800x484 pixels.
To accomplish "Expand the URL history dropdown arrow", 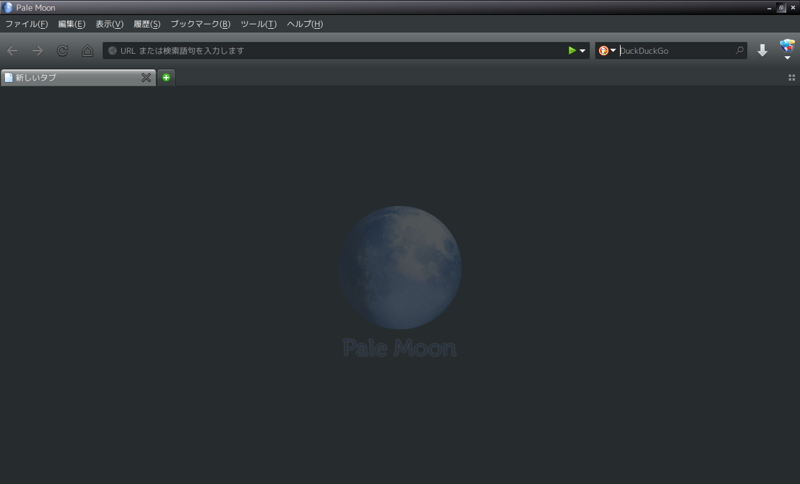I will tap(582, 50).
